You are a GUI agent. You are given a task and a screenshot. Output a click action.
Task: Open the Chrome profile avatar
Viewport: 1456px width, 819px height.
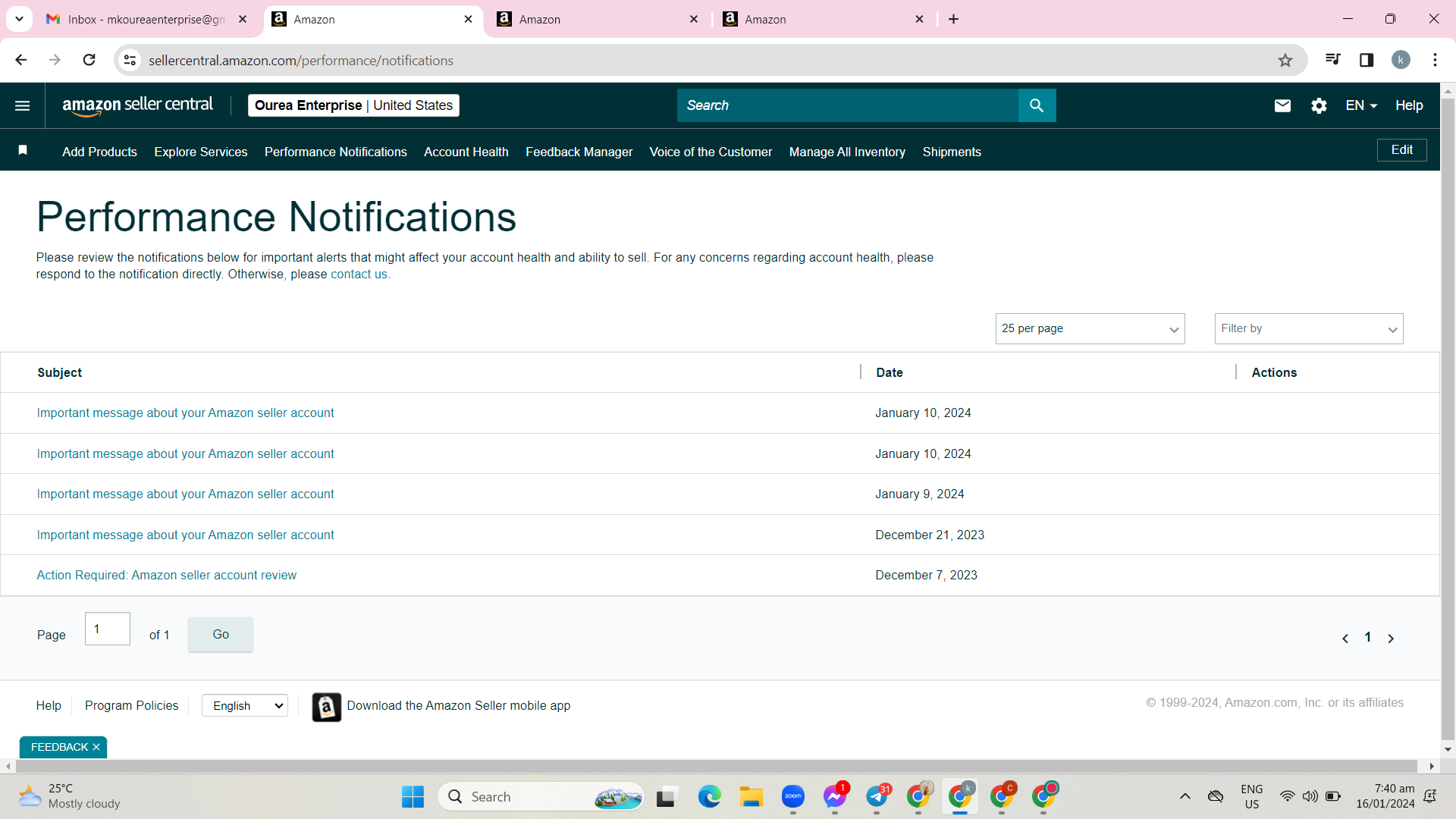[1401, 60]
